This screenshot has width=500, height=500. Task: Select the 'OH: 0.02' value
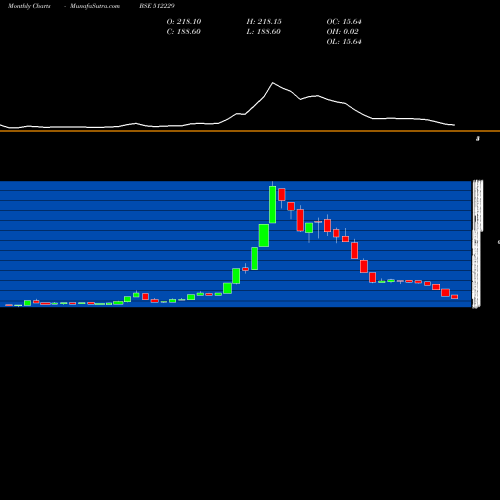tap(343, 32)
